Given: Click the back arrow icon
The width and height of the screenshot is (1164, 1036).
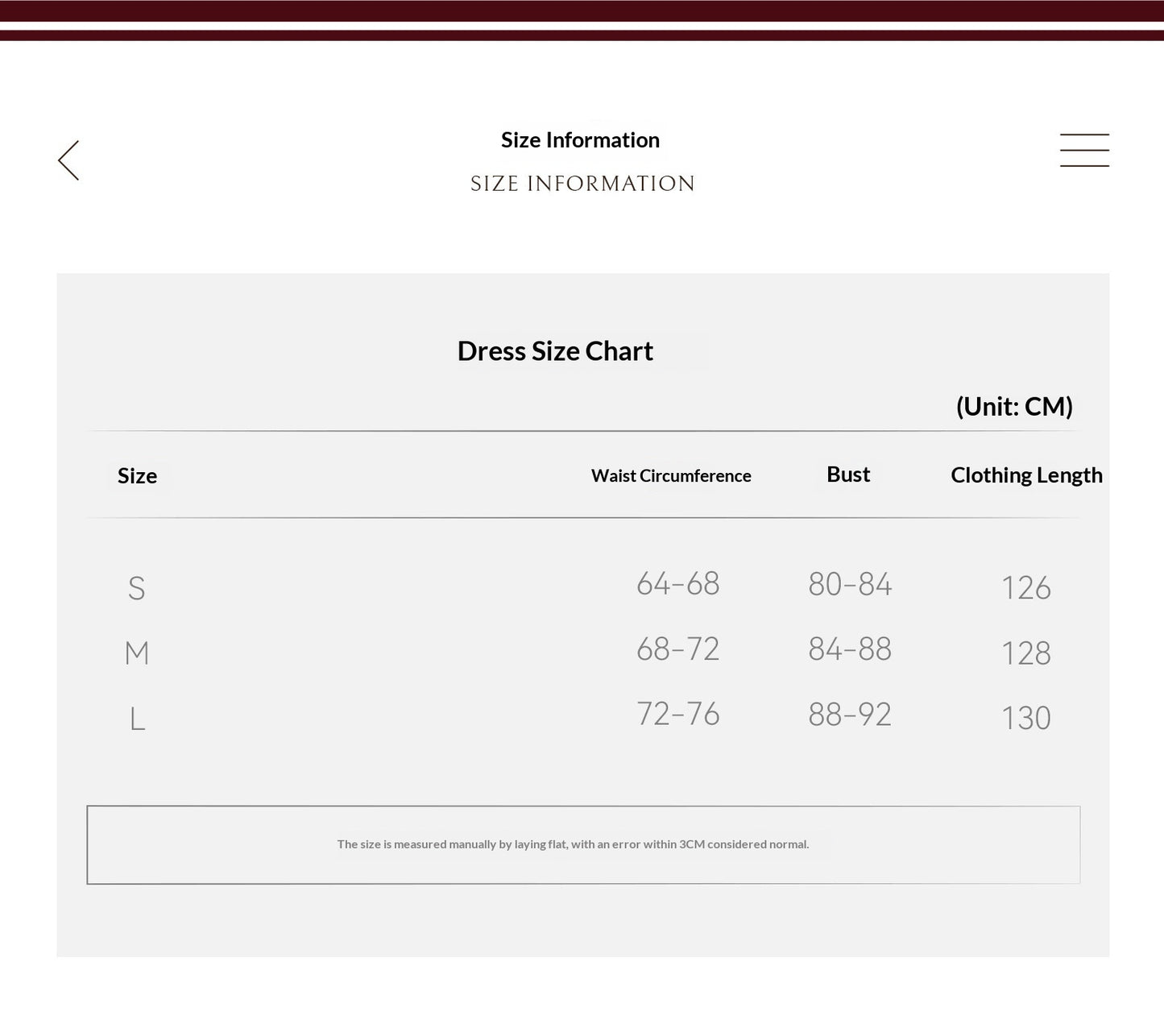Looking at the screenshot, I should pos(68,160).
